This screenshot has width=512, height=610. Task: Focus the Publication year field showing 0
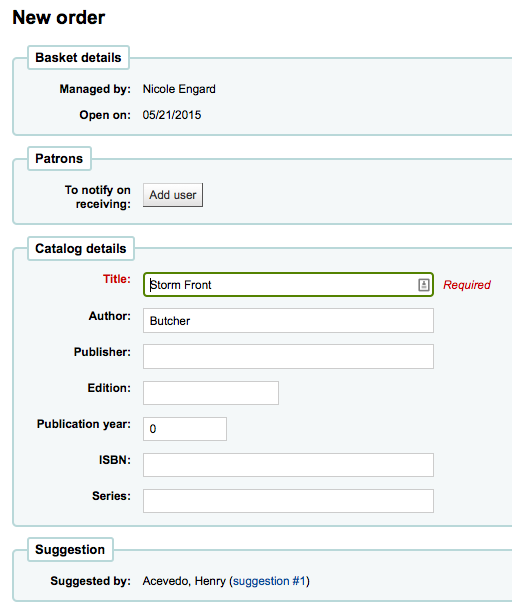pos(185,429)
